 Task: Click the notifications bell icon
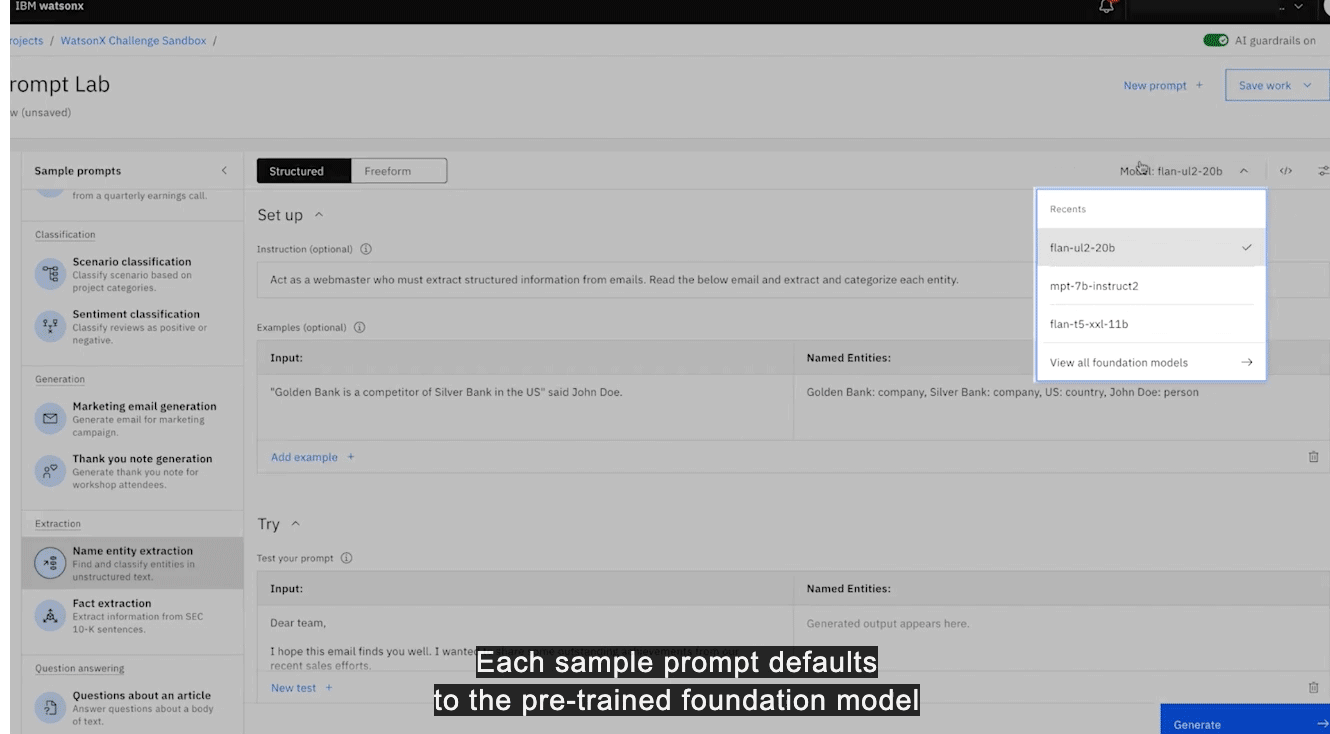1106,6
